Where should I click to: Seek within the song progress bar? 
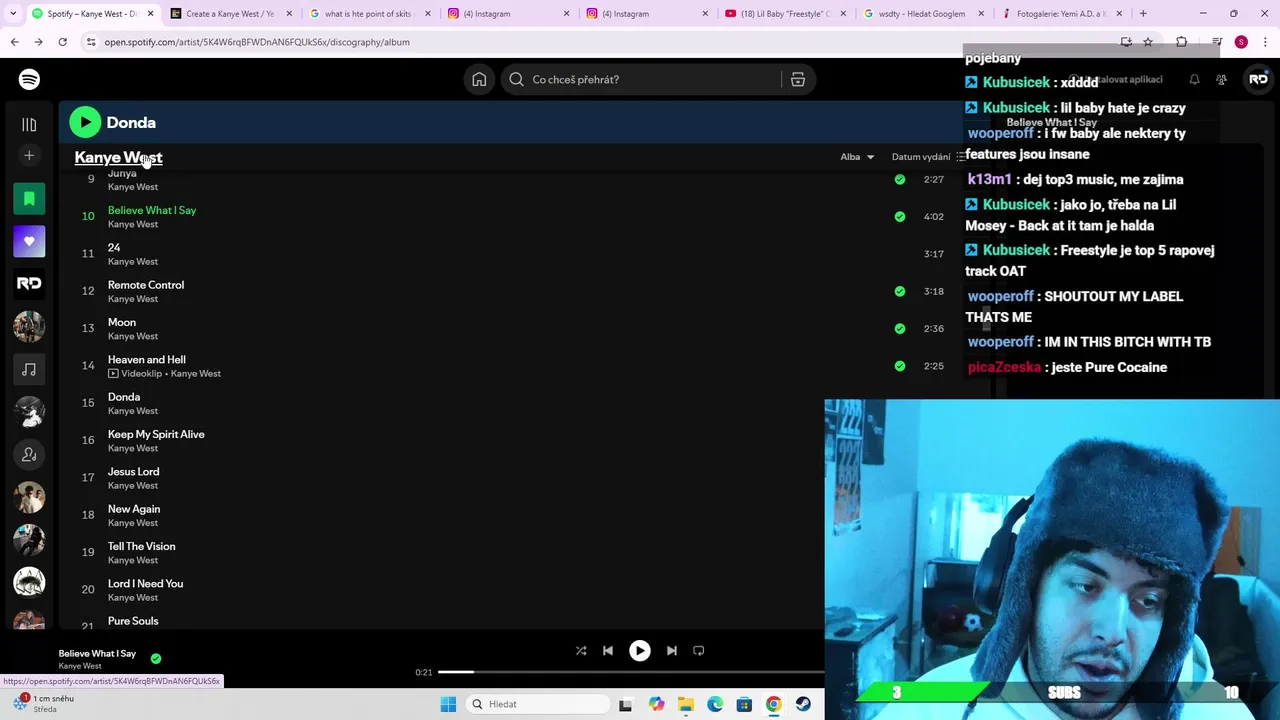click(630, 672)
